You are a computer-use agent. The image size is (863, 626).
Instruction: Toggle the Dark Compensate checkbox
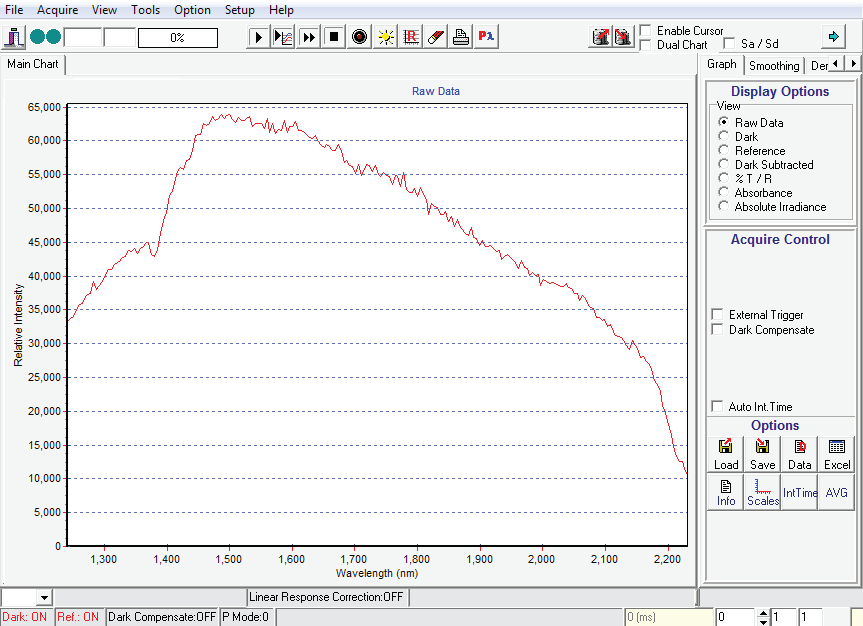[717, 330]
